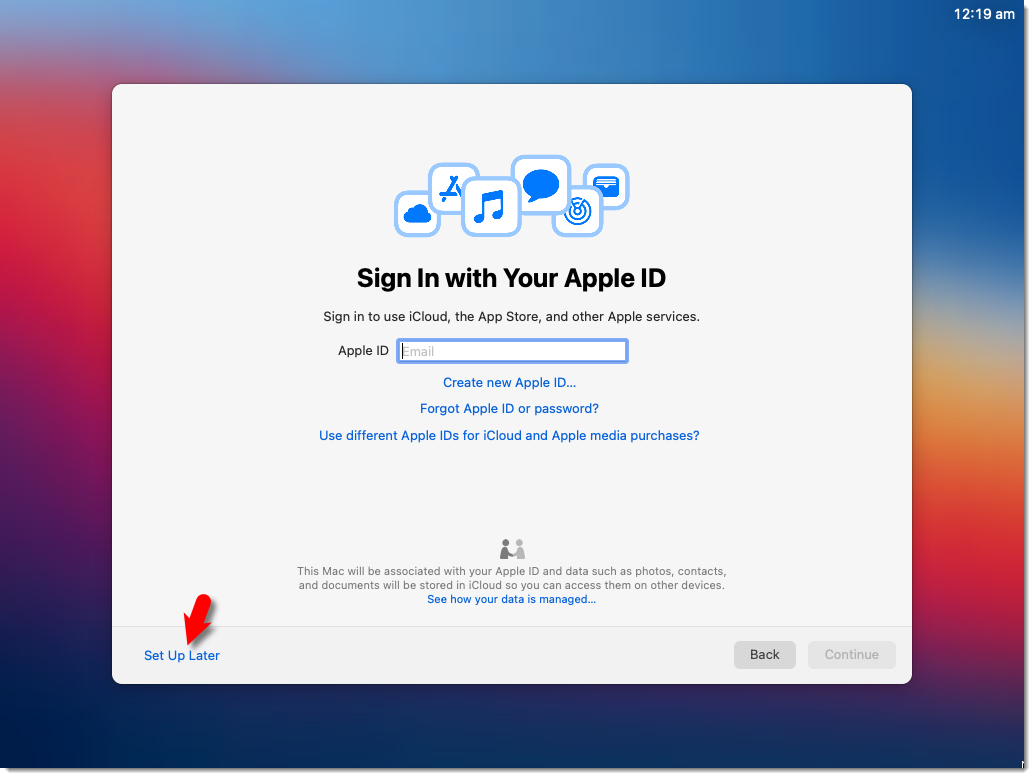Focus the Apple ID email field
Image resolution: width=1034 pixels, height=778 pixels.
pos(512,351)
